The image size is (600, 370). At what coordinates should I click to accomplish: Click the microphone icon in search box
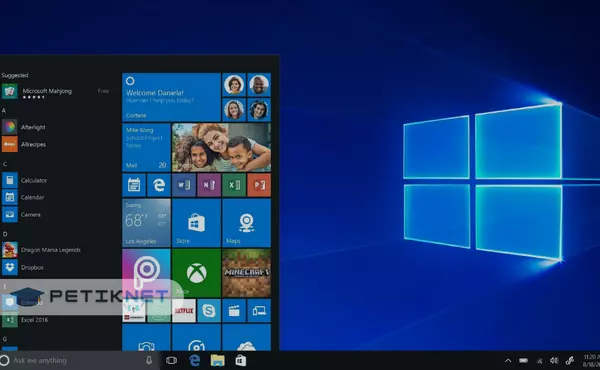click(149, 360)
